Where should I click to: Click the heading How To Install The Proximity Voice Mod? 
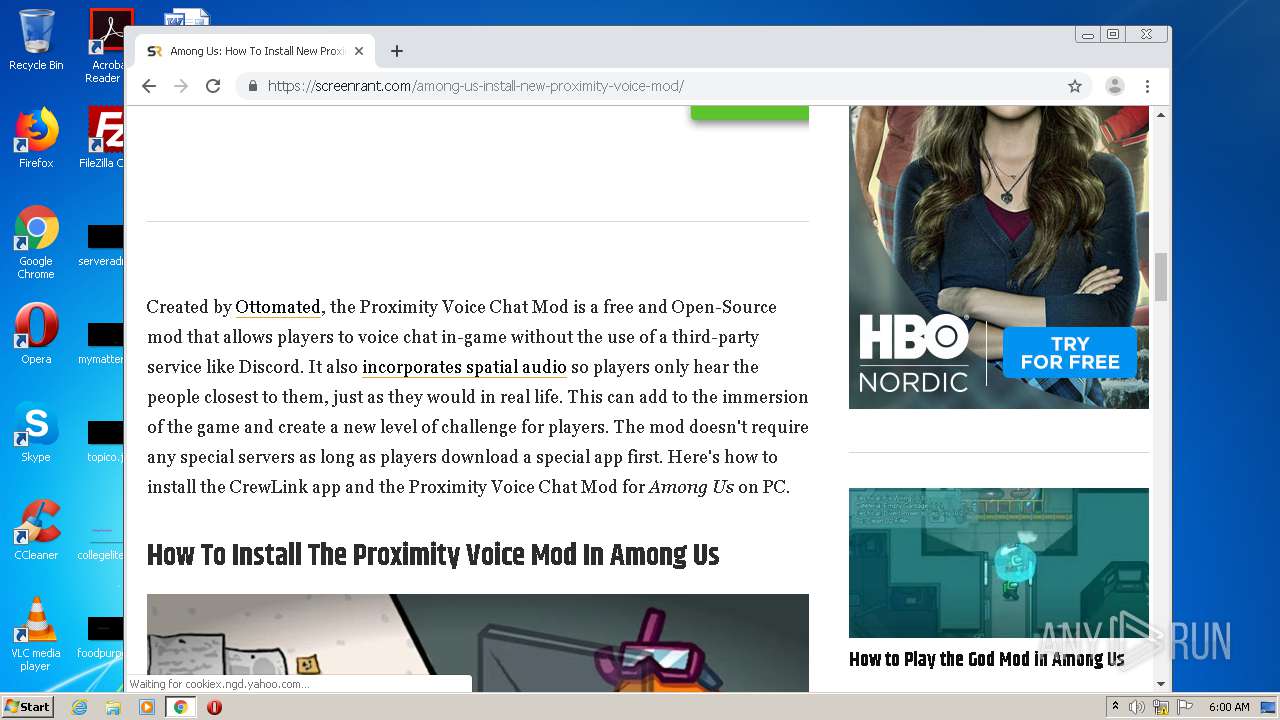pos(433,555)
